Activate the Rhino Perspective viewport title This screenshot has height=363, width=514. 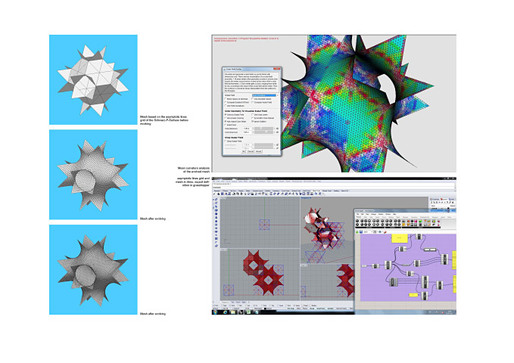point(306,198)
